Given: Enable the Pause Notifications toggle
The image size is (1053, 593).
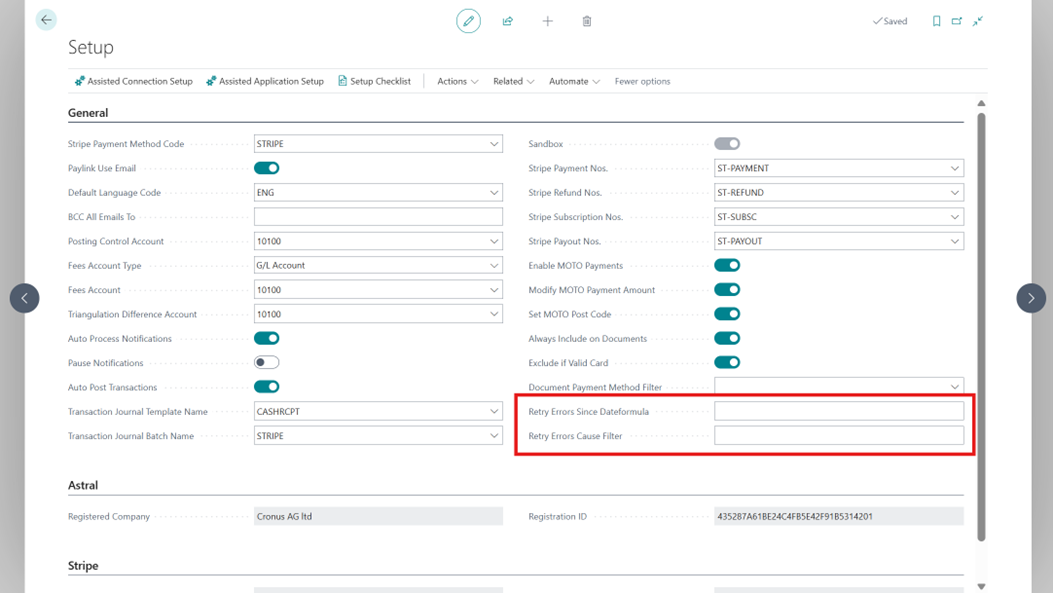Looking at the screenshot, I should (x=266, y=363).
